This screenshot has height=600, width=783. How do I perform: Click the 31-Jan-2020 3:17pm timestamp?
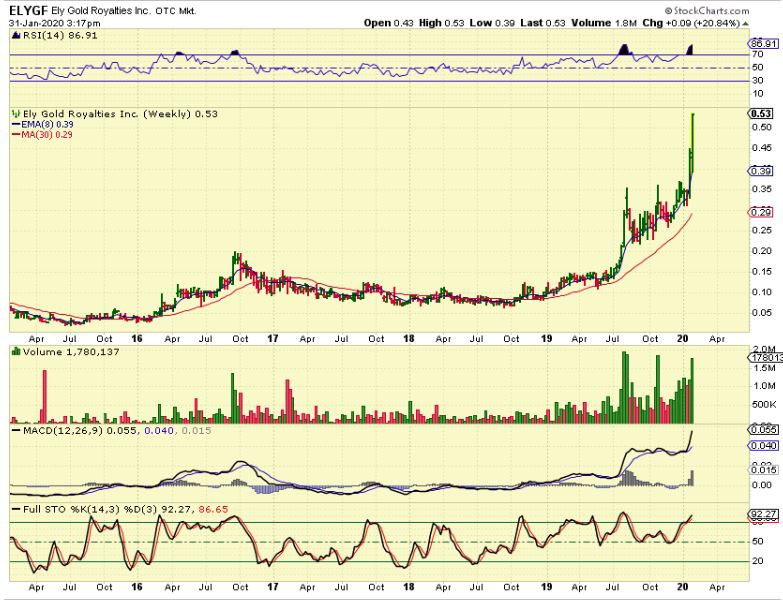click(54, 23)
